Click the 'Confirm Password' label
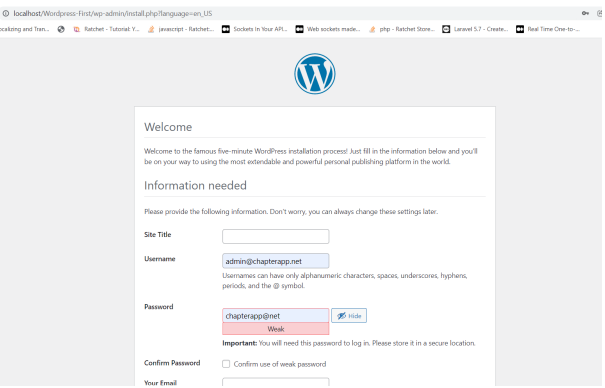The image size is (605, 388). 172,363
